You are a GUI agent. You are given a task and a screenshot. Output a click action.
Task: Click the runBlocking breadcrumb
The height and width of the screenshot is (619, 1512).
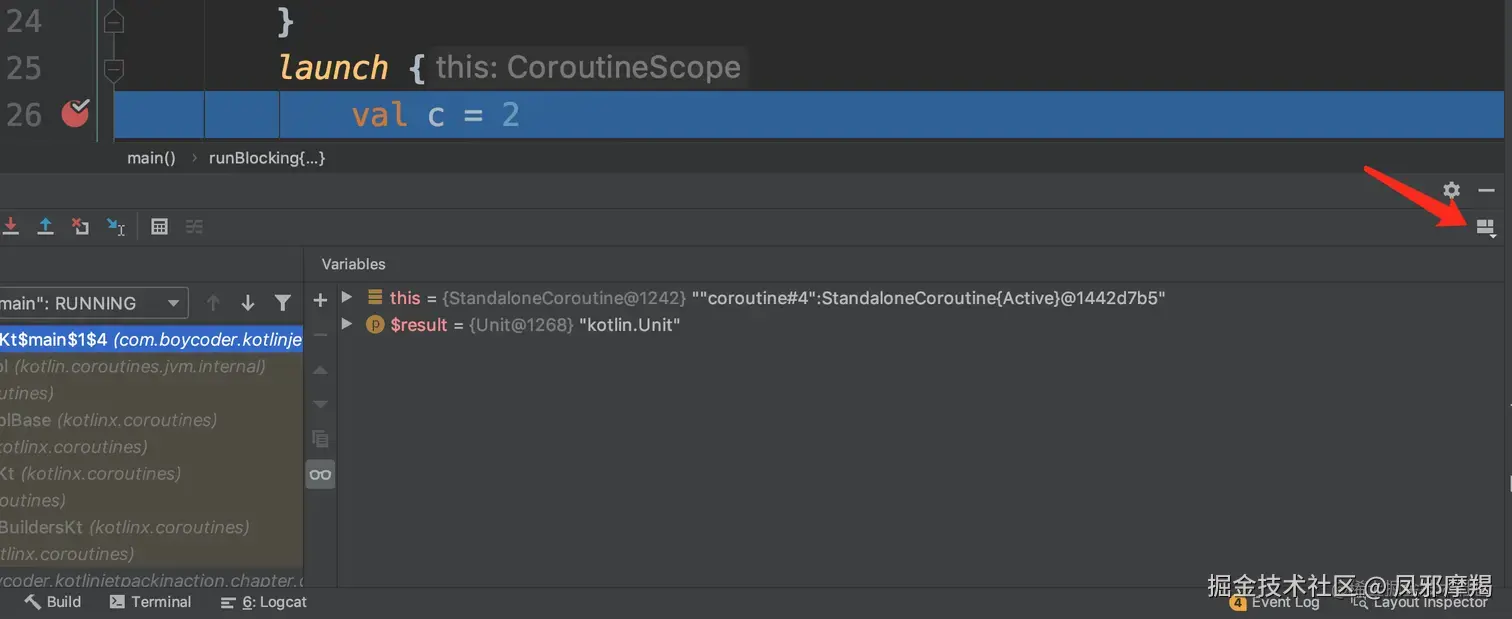click(267, 158)
